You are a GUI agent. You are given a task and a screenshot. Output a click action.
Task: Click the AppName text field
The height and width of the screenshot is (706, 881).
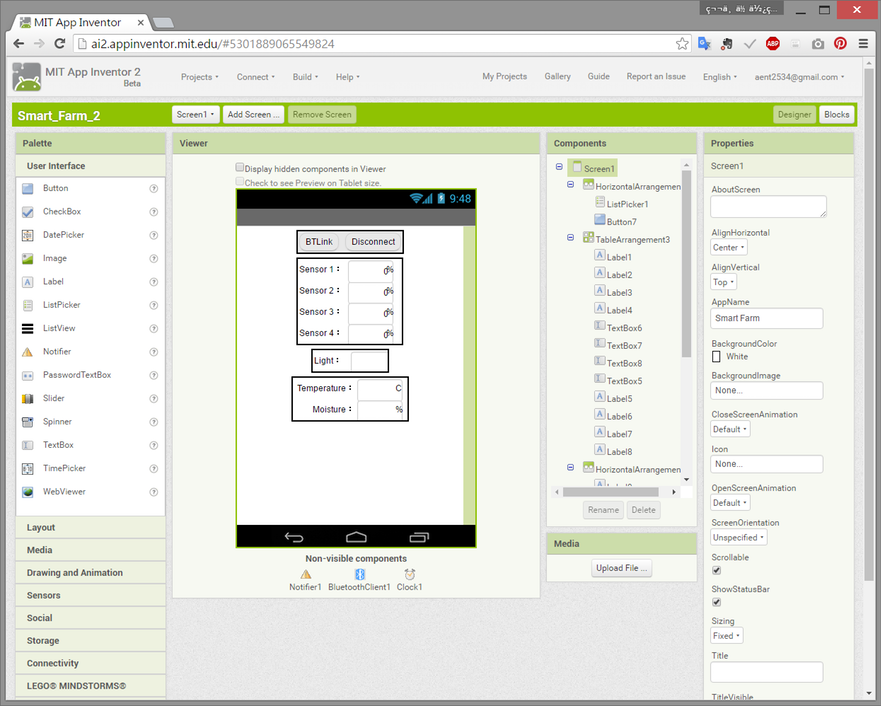point(766,318)
